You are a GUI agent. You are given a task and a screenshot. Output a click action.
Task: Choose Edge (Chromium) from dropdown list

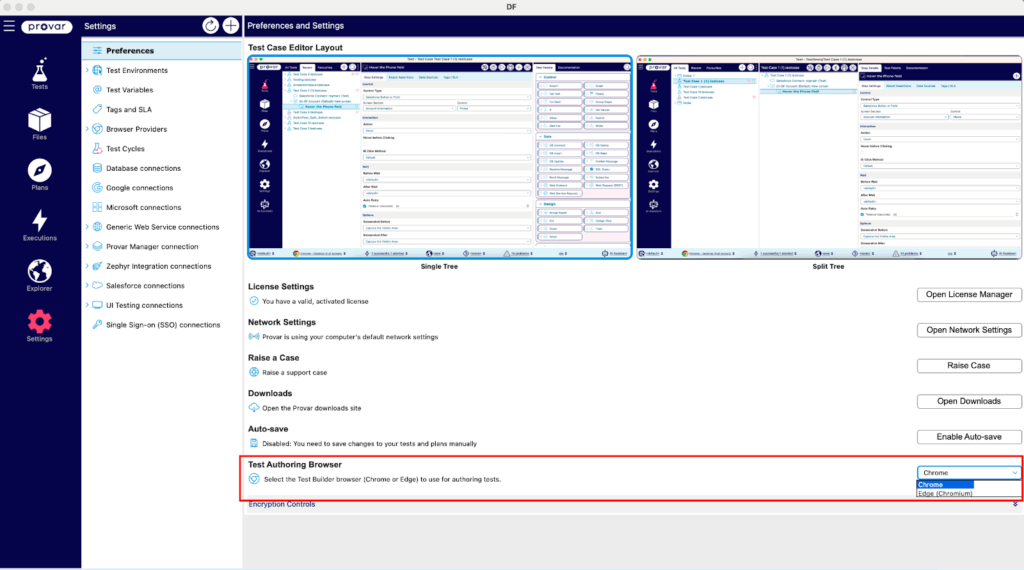945,494
